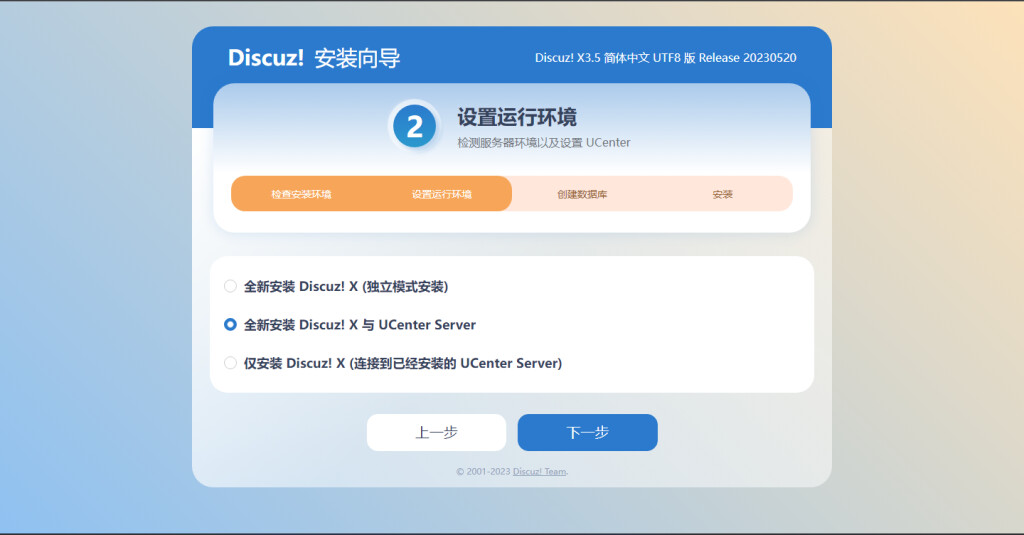Click the 设置运行环境 step in progress bar
The image size is (1024, 535).
coord(441,194)
